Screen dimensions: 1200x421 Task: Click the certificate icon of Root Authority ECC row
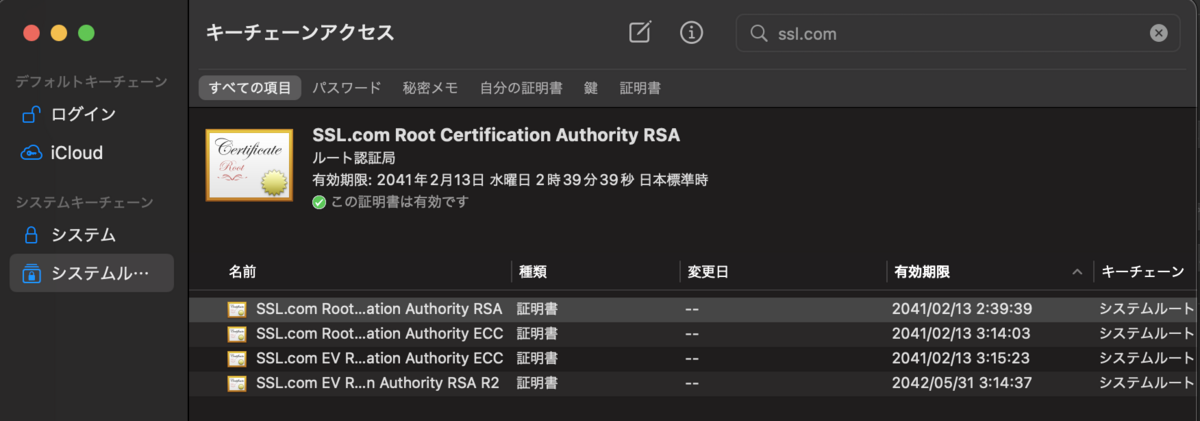tap(237, 334)
